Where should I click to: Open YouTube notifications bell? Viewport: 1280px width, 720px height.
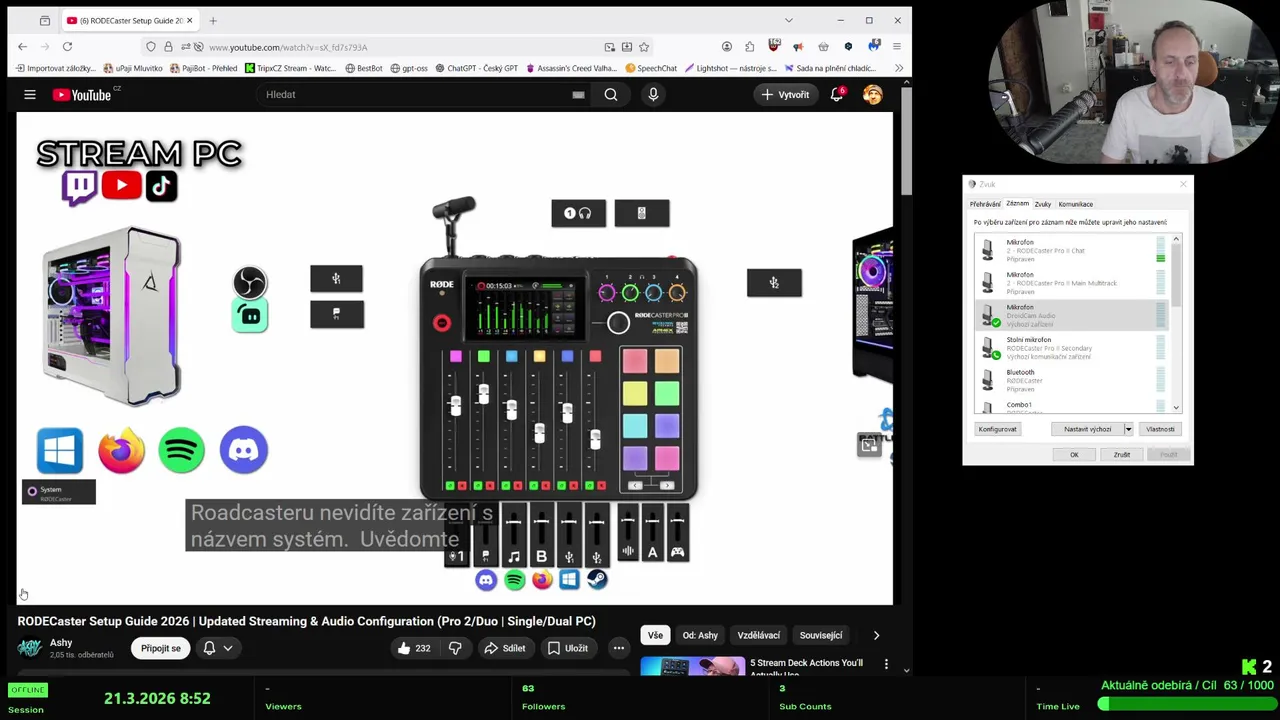pos(837,94)
